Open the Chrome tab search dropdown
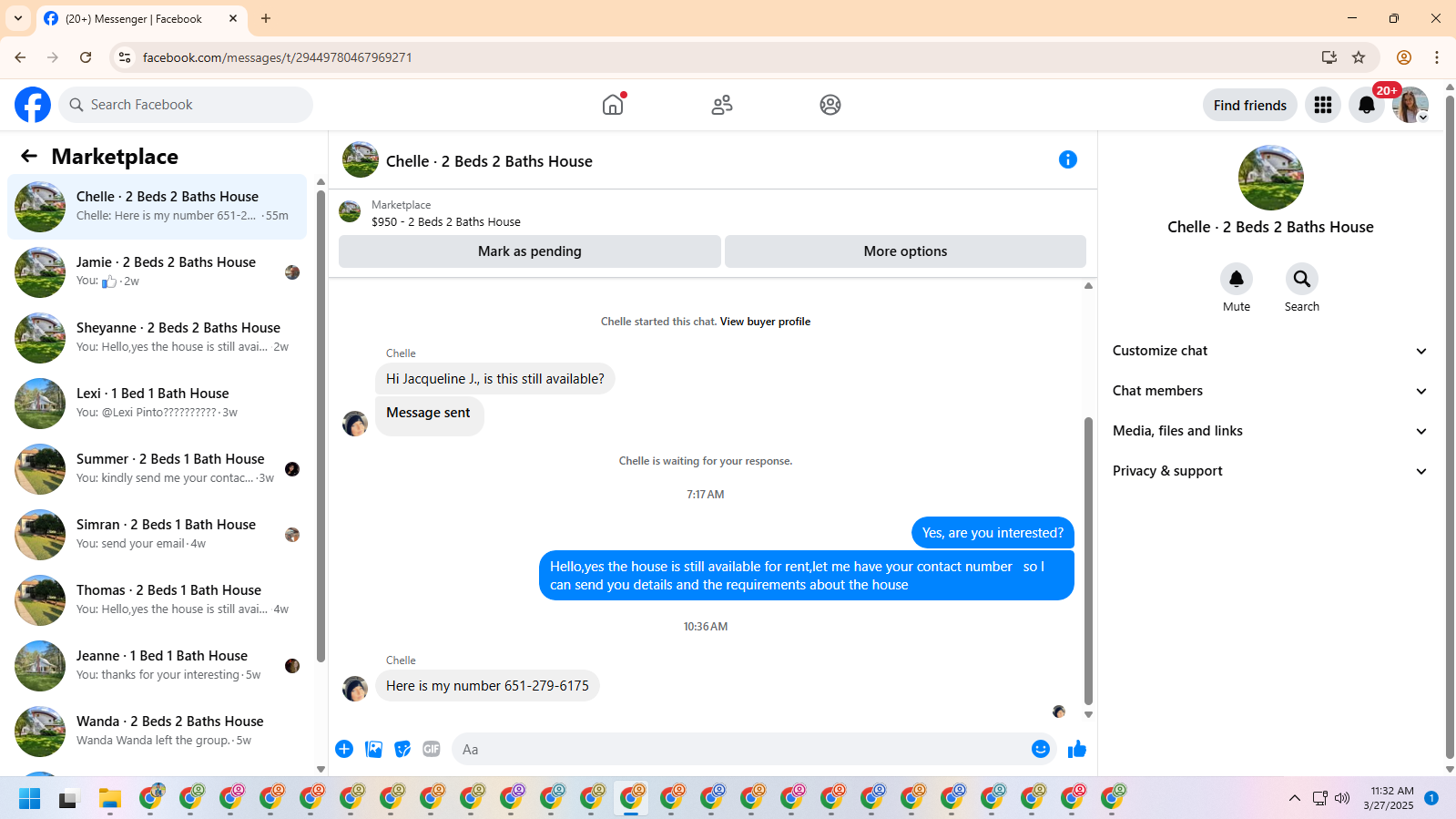 (x=18, y=18)
